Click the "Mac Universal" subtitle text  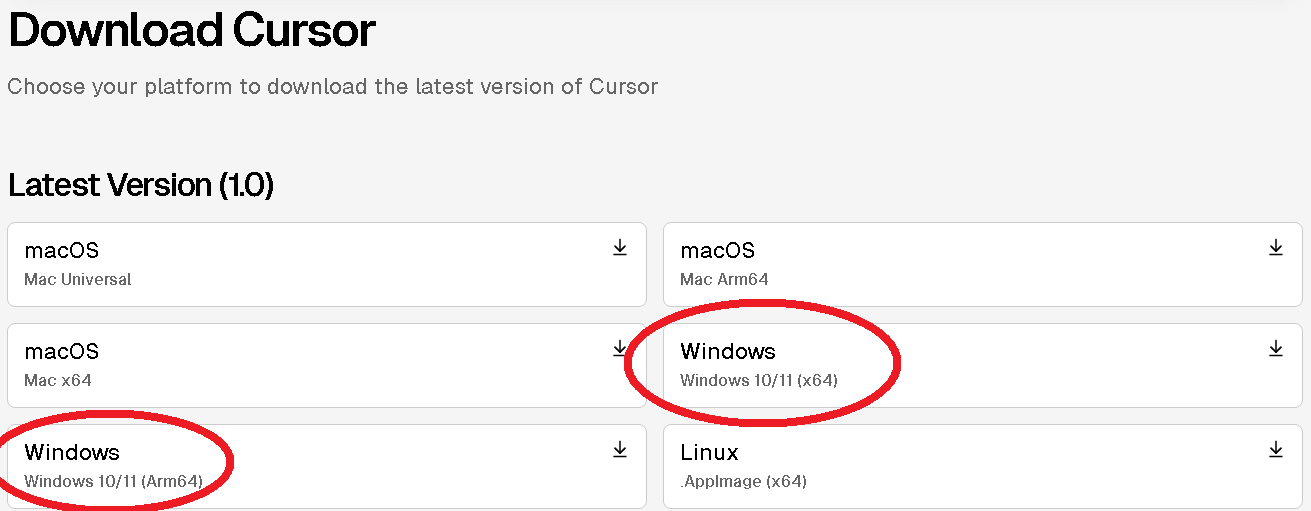point(78,280)
